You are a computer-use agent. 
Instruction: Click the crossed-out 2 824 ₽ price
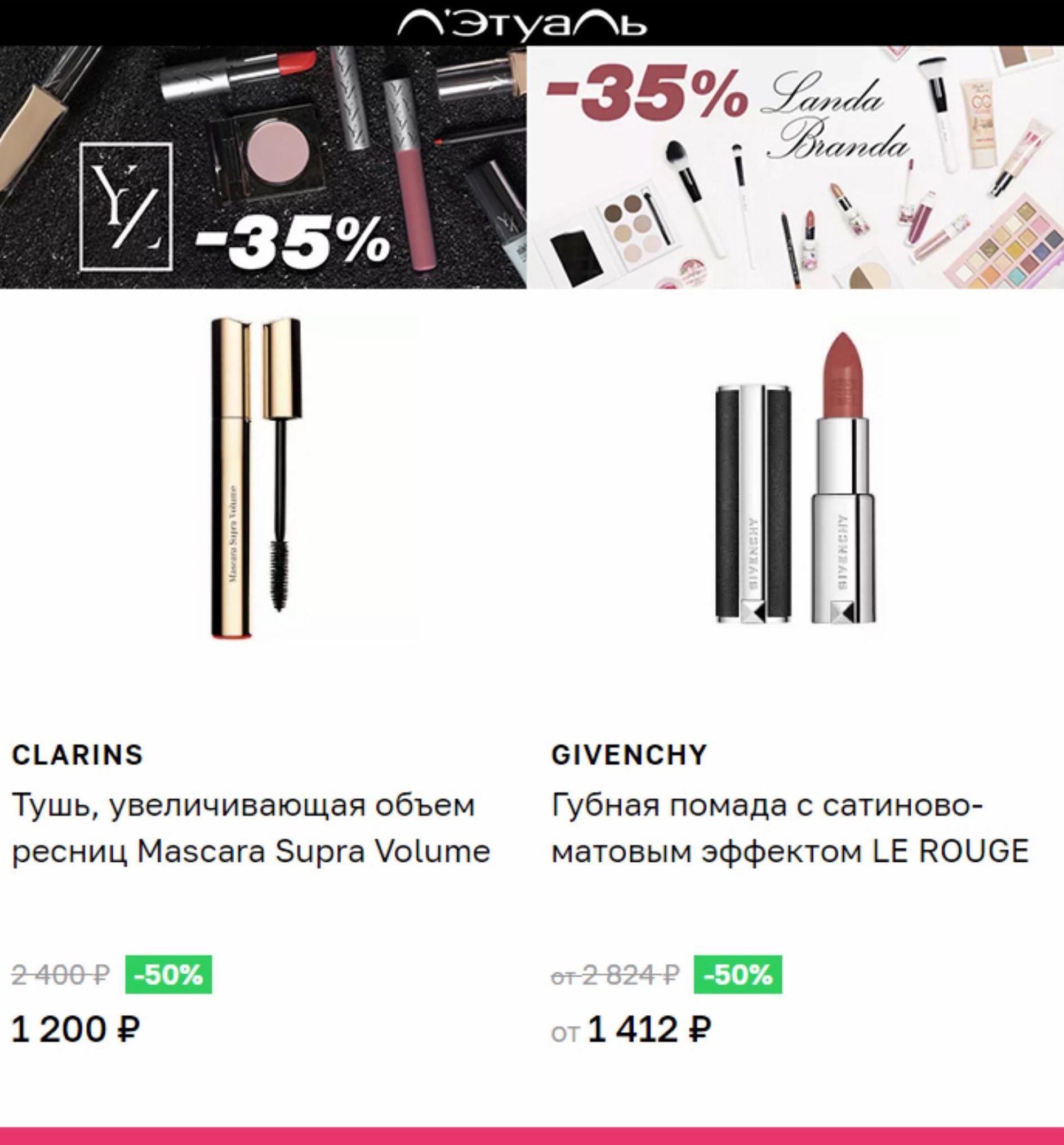(615, 975)
